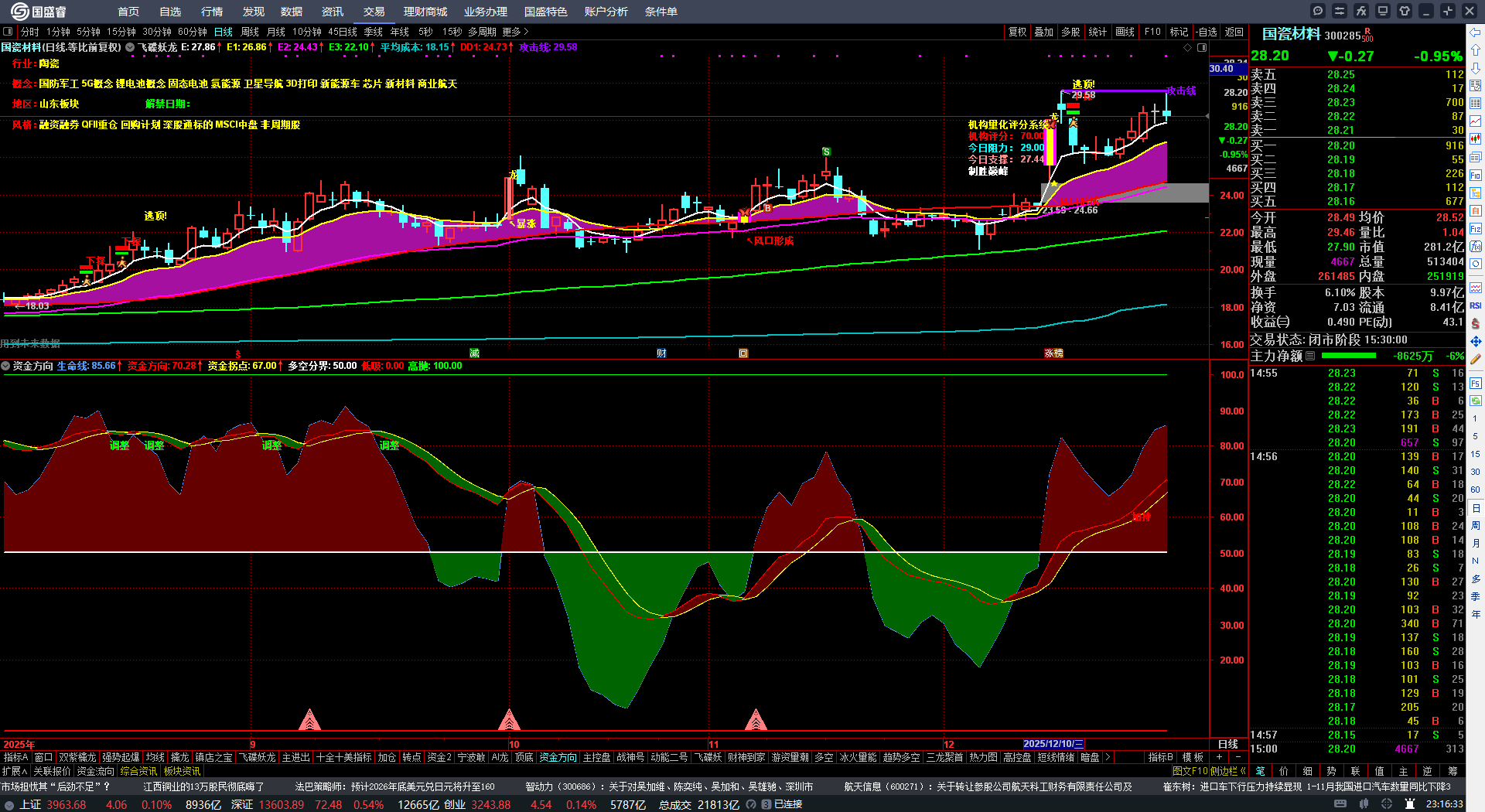Open the line trend chart sidebar icon
The height and width of the screenshot is (812, 1485).
(x=1476, y=121)
